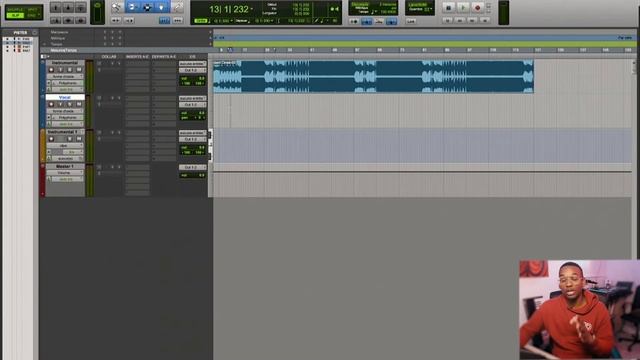Select the Instrumental track name

tap(65, 63)
